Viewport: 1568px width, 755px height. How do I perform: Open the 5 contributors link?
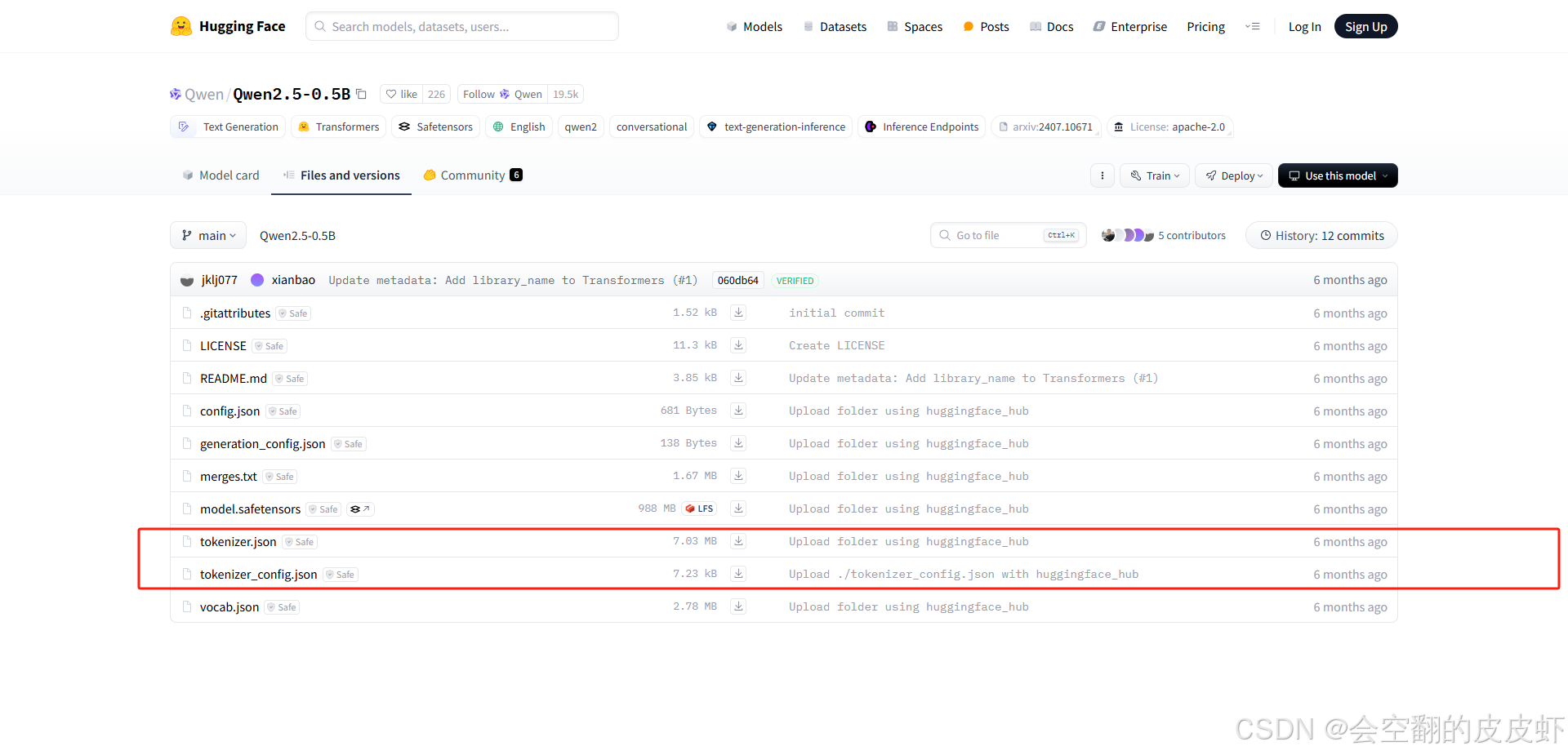(x=1192, y=235)
